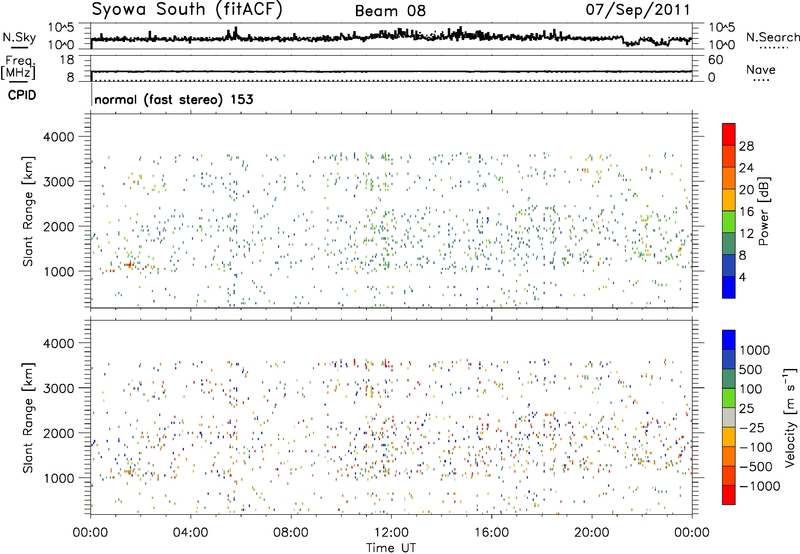This screenshot has width=800, height=554.
Task: Click the 'Velocity [m s-1]' colorbar label
Action: coord(790,417)
